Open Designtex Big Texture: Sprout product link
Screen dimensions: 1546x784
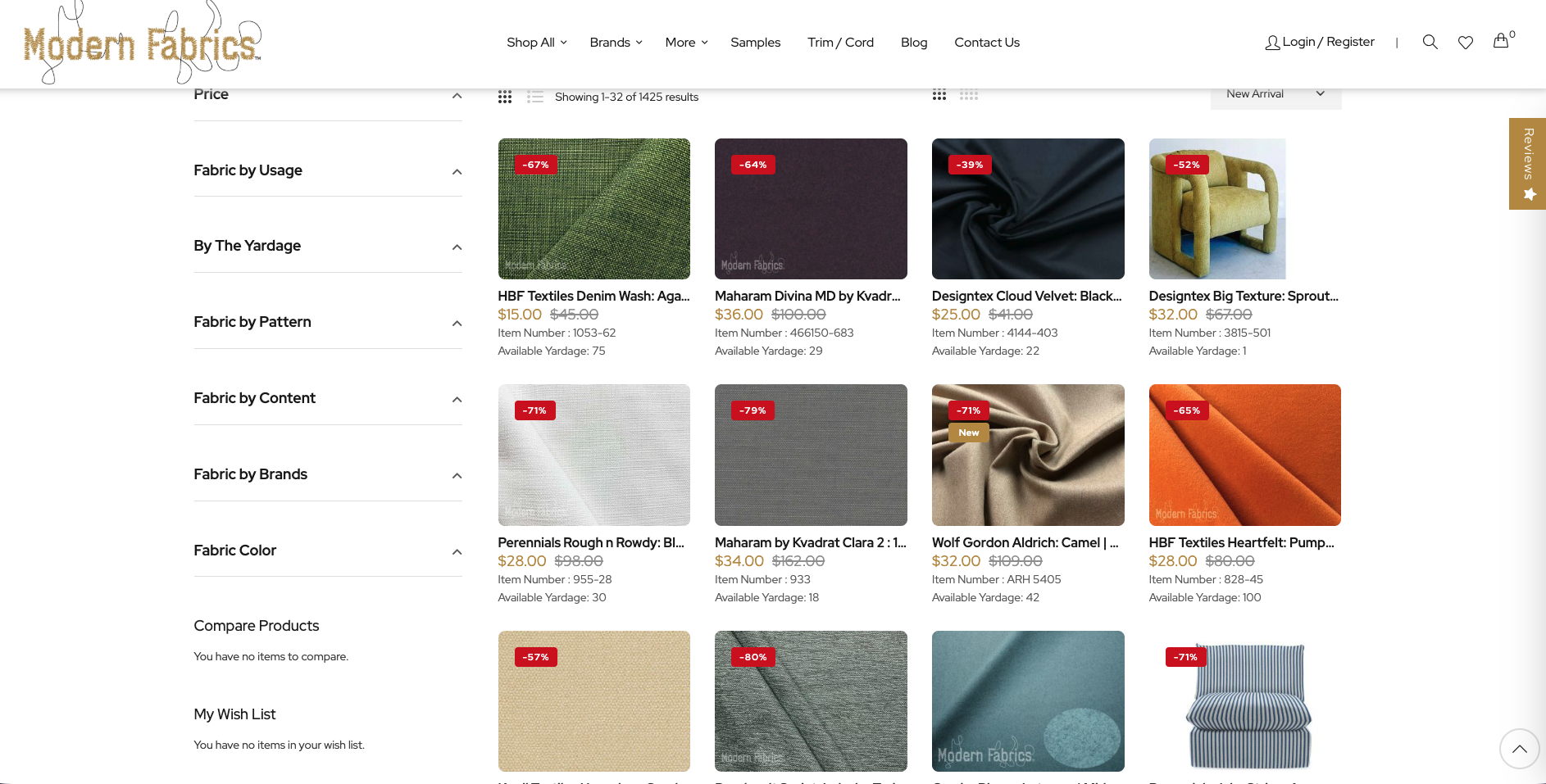1244,296
